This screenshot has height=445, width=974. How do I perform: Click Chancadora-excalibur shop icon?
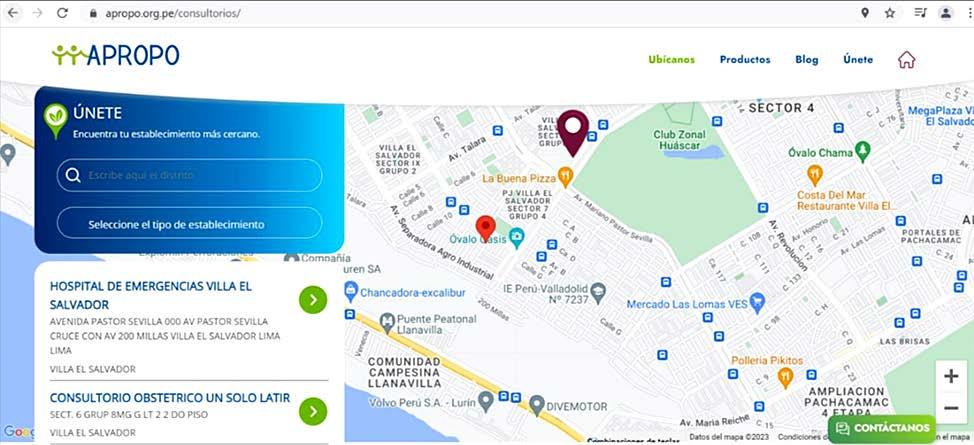click(x=351, y=290)
